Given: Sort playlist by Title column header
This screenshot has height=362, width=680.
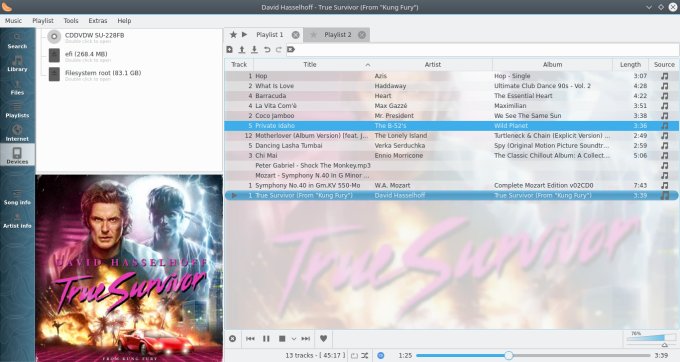Looking at the screenshot, I should click(x=310, y=65).
